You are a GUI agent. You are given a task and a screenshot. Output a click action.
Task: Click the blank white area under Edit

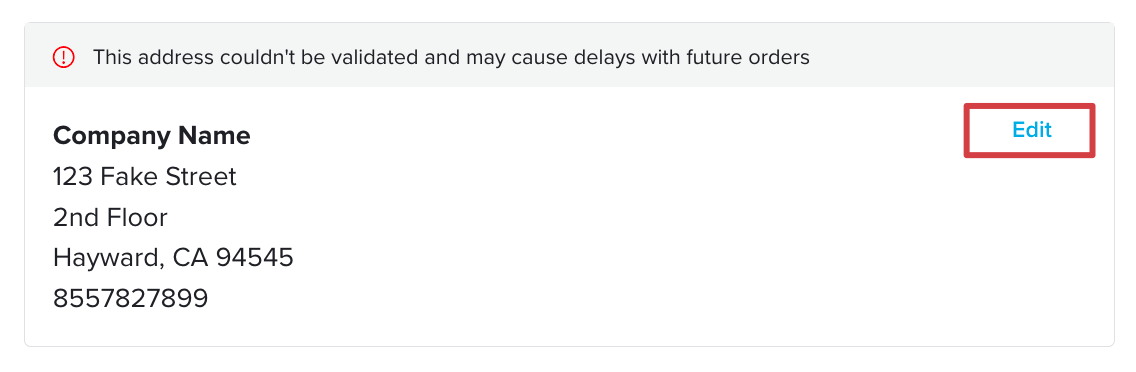coord(1029,247)
